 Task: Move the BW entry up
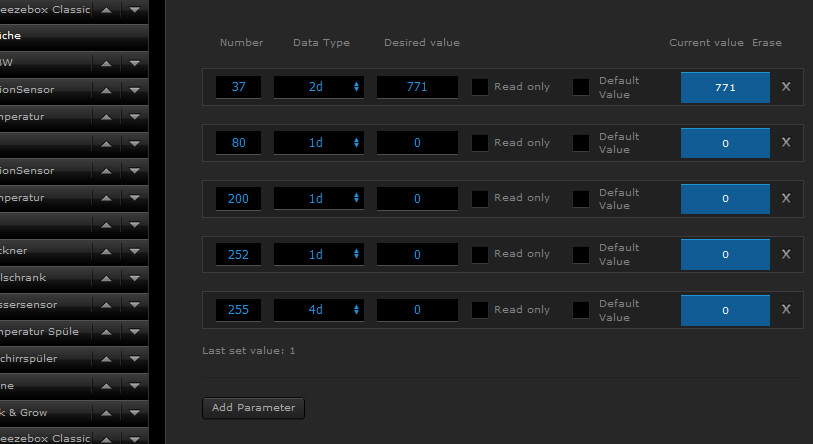click(x=106, y=63)
